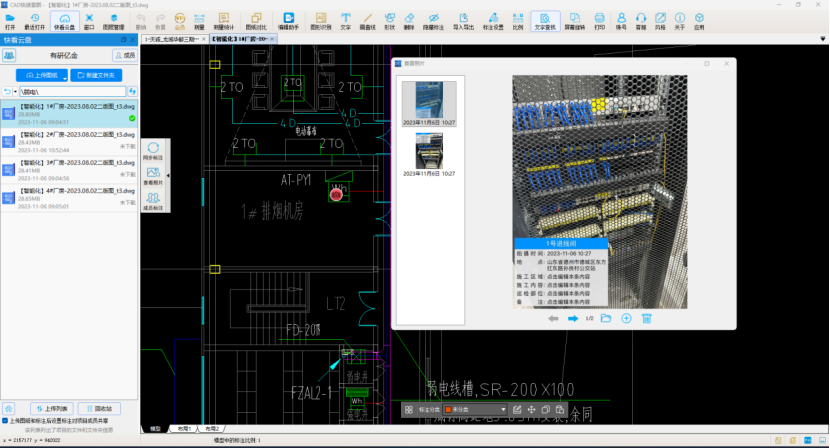Click the 上传列表 upload list button
The width and height of the screenshot is (830, 448).
(x=50, y=409)
